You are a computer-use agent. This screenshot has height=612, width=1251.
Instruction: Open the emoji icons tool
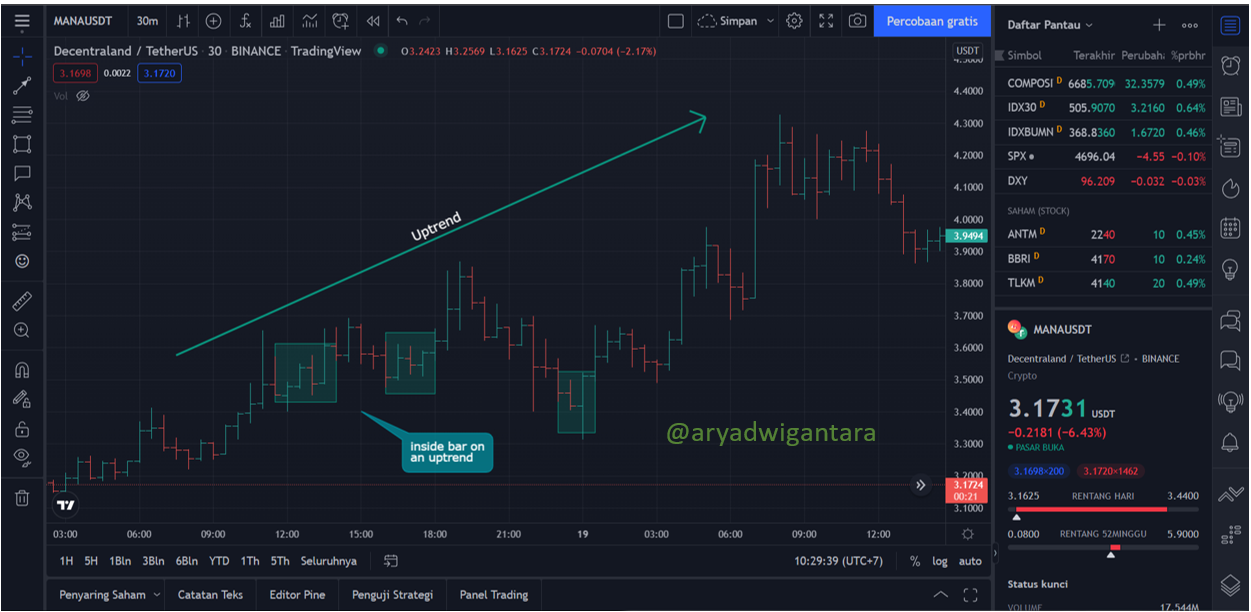click(22, 261)
